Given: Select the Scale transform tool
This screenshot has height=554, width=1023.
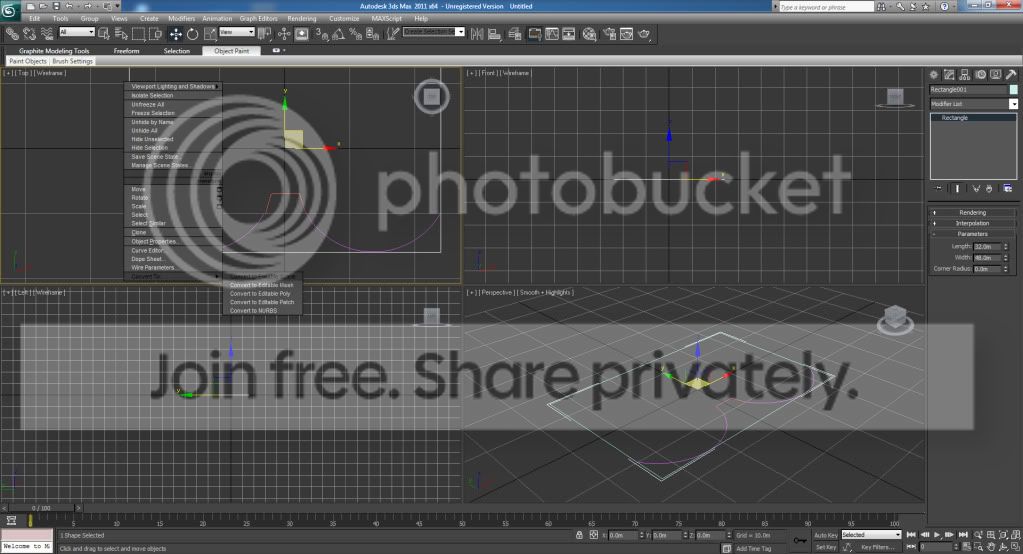Looking at the screenshot, I should click(210, 34).
